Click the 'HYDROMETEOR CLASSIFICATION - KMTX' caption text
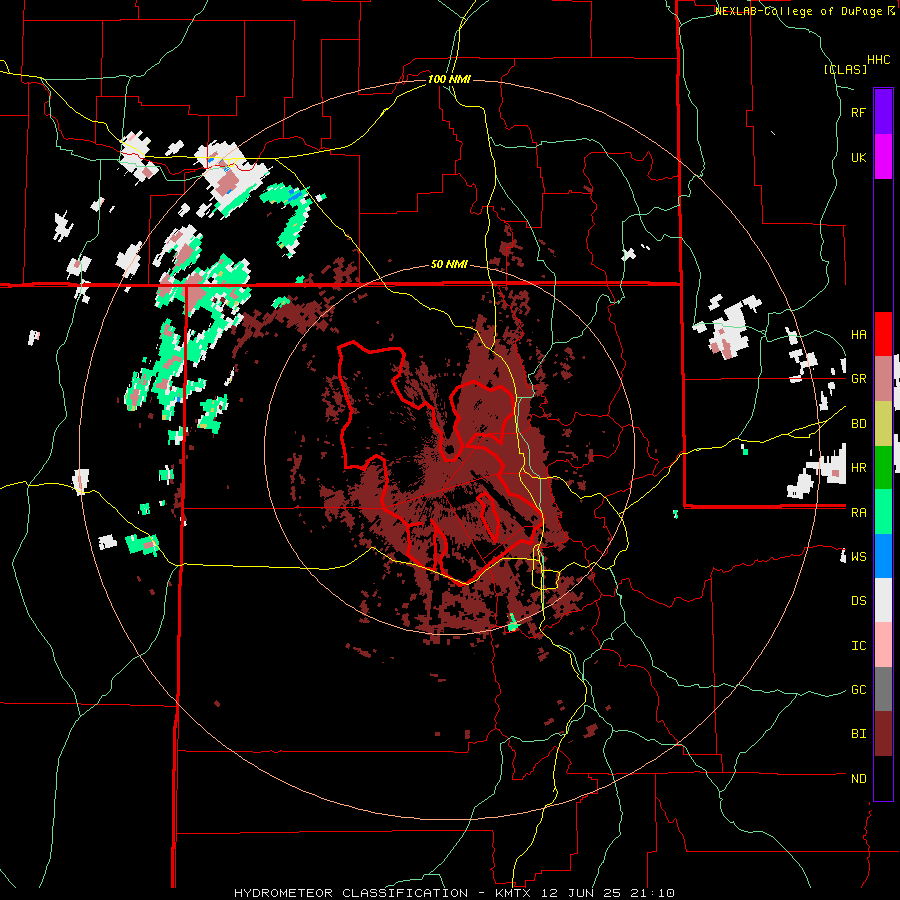 pos(384,893)
